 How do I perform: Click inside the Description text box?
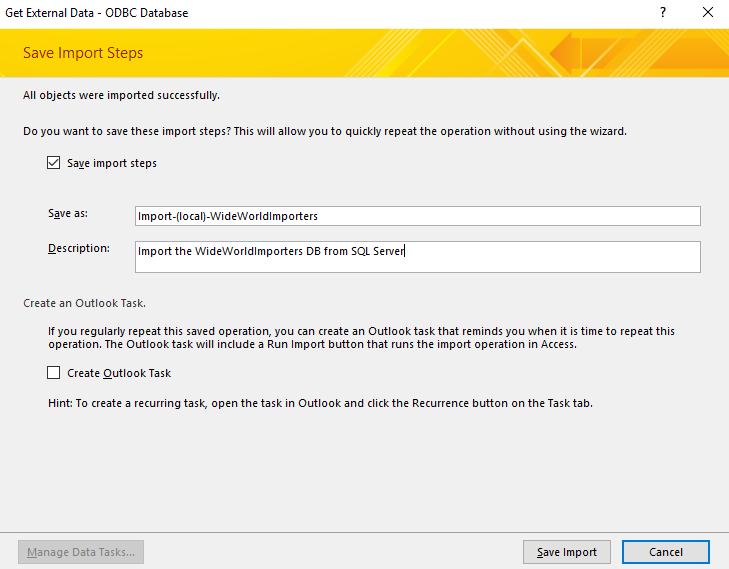pos(417,256)
